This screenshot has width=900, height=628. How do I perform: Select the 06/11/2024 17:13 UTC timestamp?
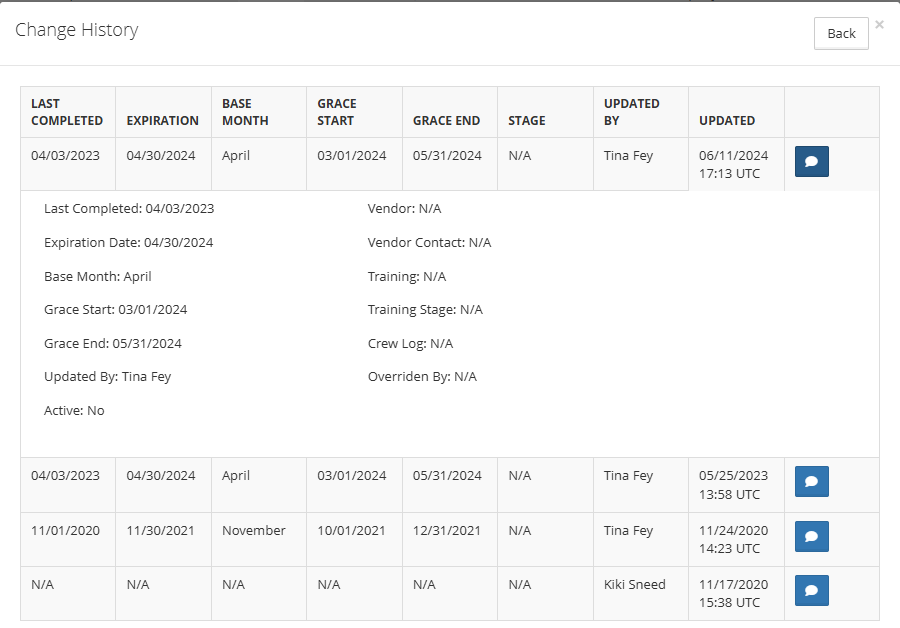tap(733, 164)
